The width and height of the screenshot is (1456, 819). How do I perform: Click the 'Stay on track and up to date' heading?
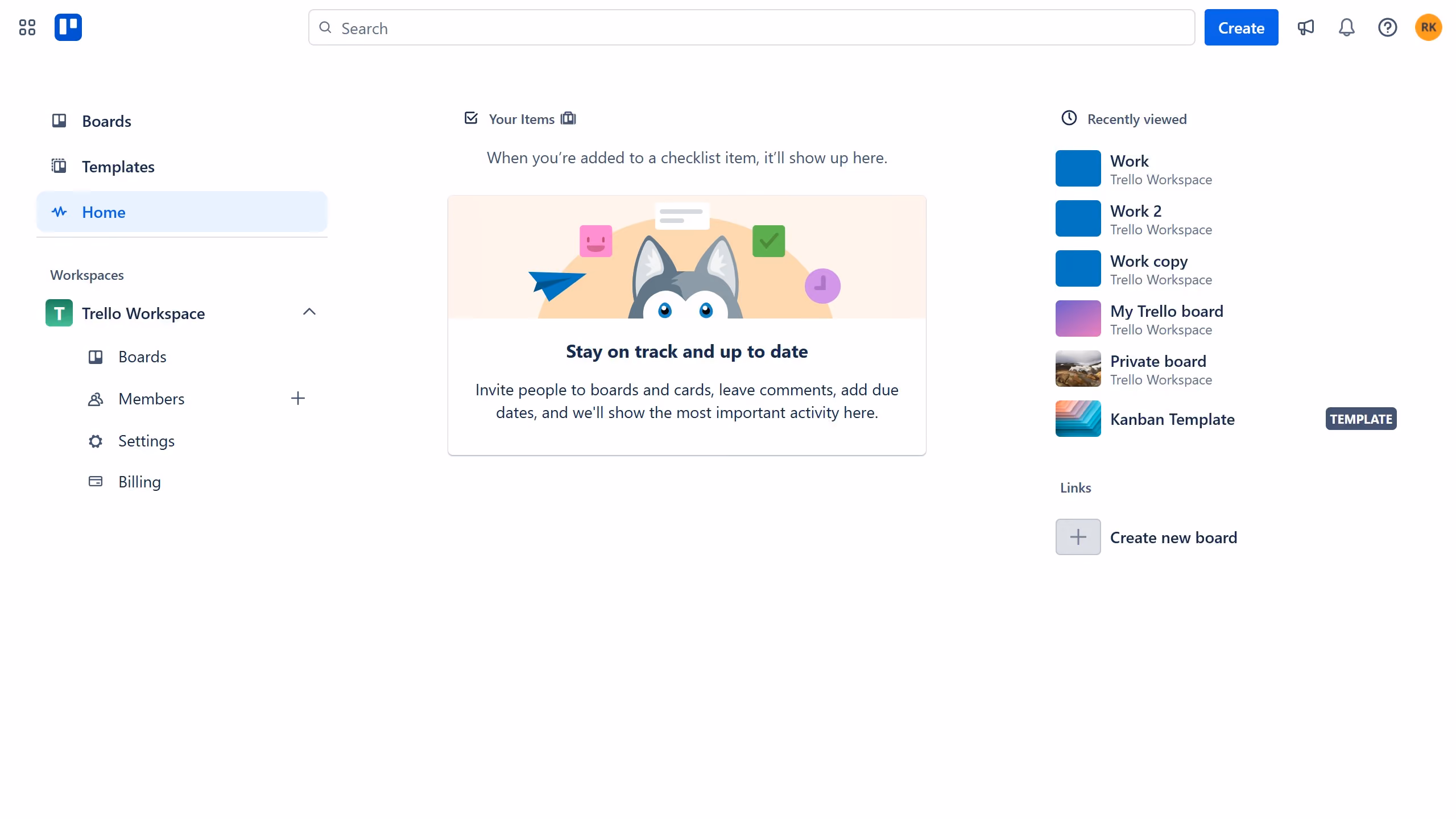687,351
